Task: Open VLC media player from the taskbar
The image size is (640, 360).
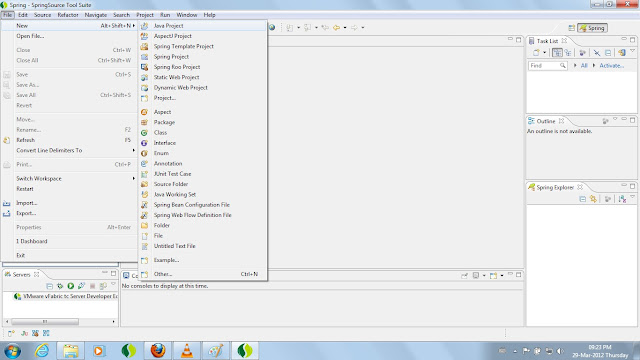Action: [187, 351]
